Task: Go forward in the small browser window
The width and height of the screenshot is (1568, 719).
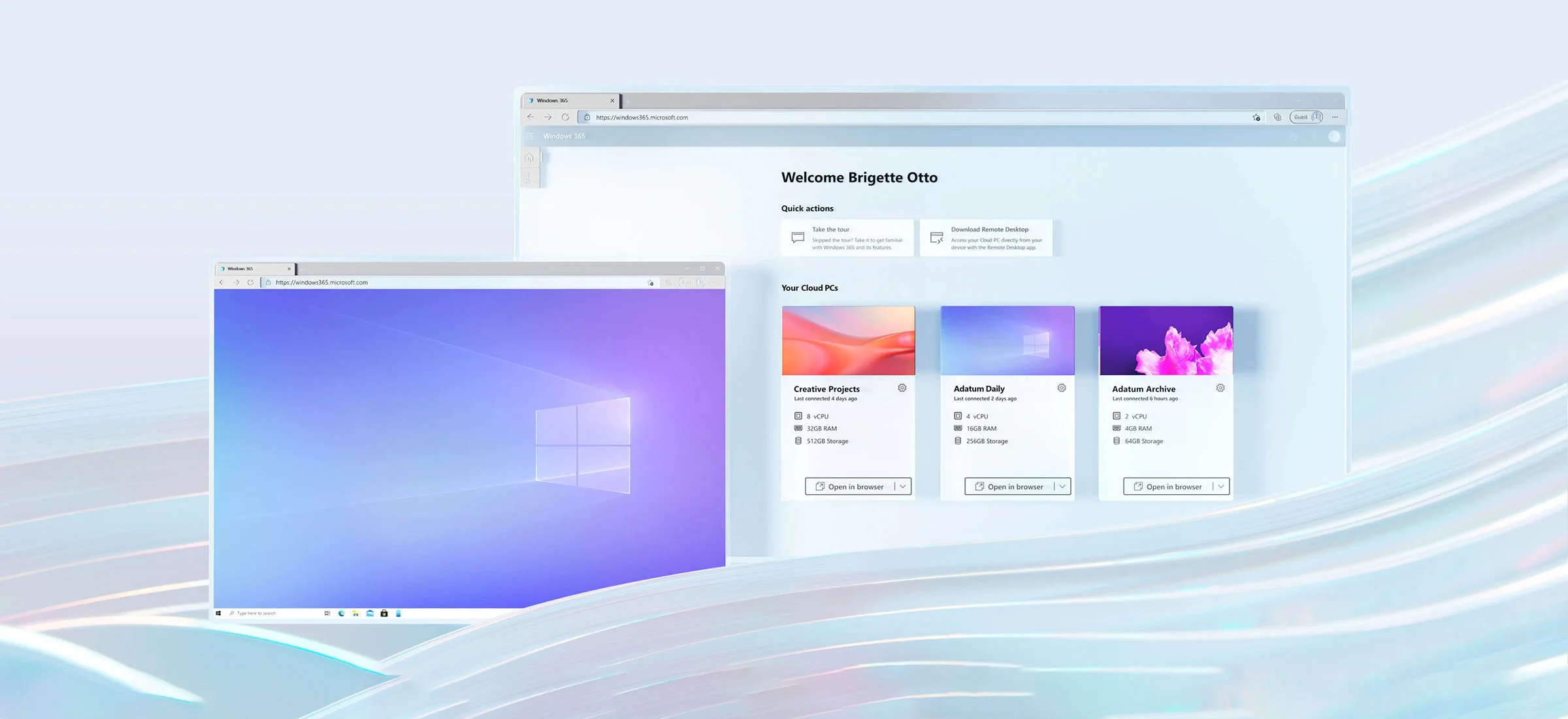Action: click(x=236, y=282)
